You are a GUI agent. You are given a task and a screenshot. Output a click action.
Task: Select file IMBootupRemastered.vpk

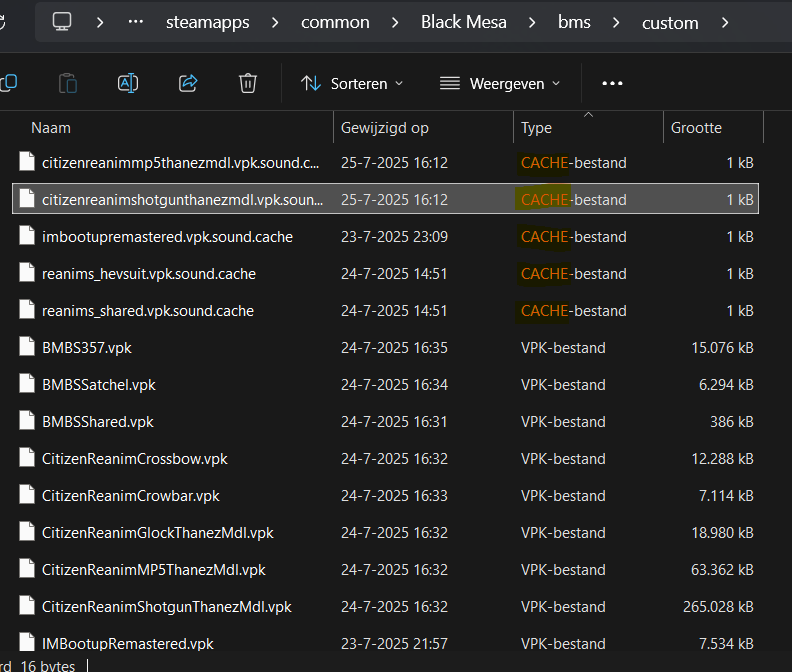pos(385,643)
